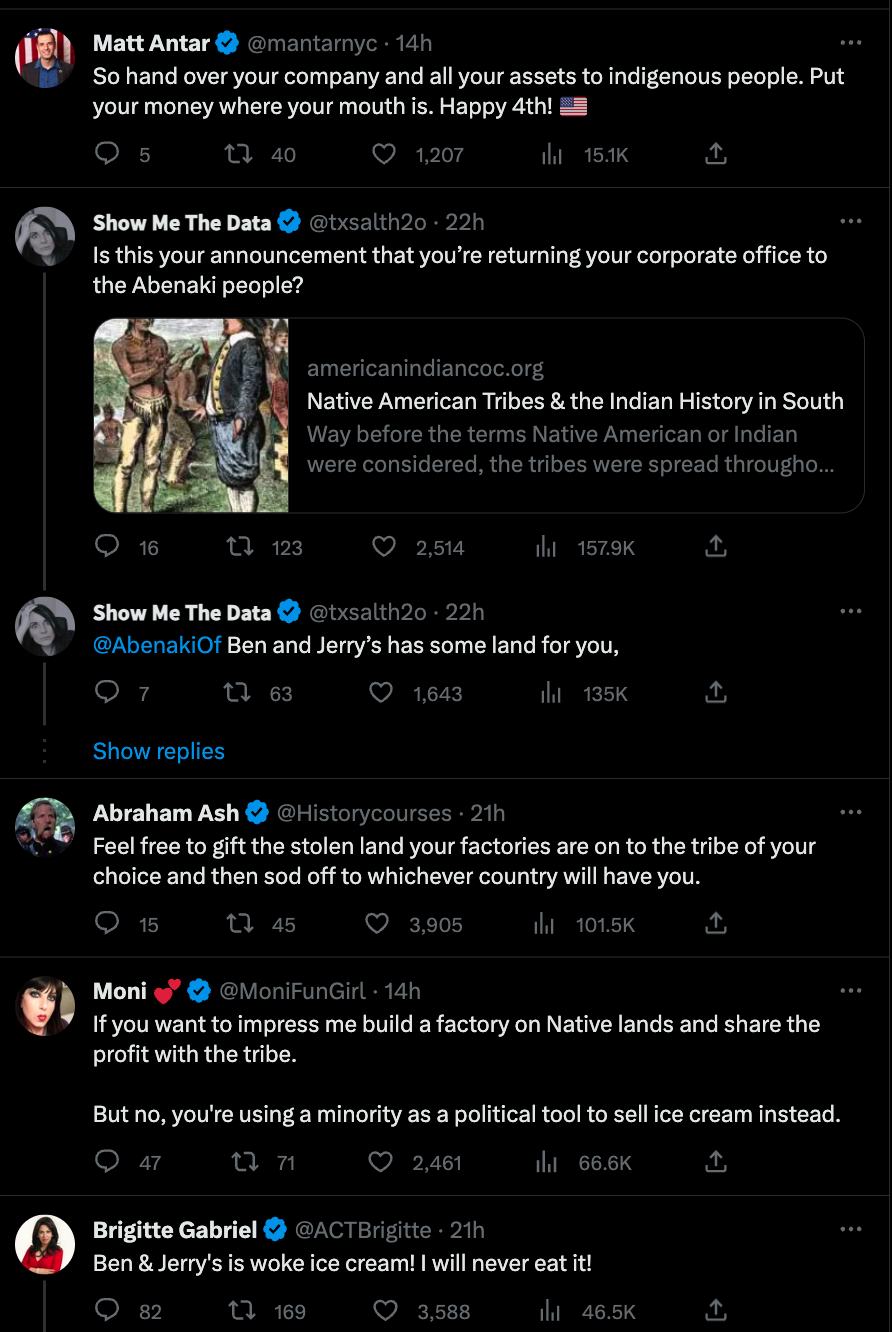Open more options on Abraham Ash's tweet

pyautogui.click(x=851, y=812)
